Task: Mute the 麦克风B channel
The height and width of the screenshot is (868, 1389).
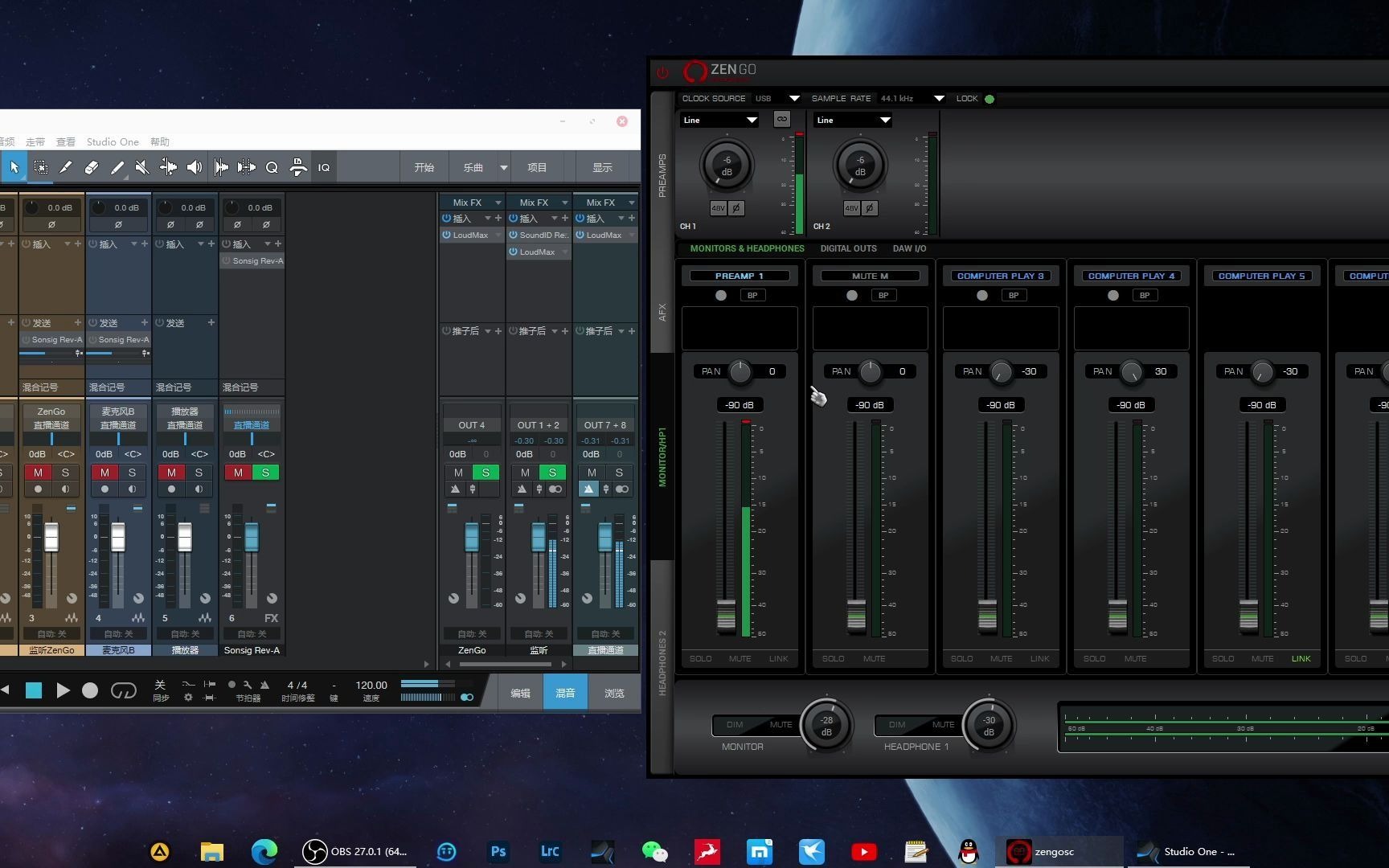Action: (x=104, y=473)
